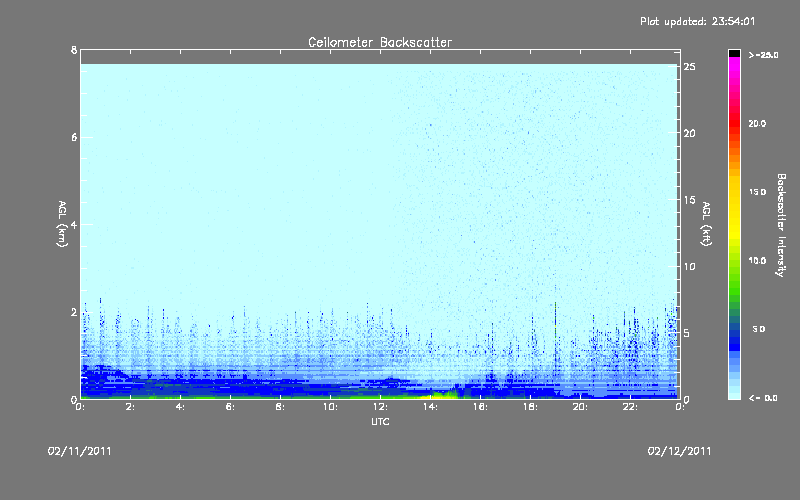Click the UTC x-axis label
This screenshot has width=800, height=500.
pyautogui.click(x=380, y=422)
